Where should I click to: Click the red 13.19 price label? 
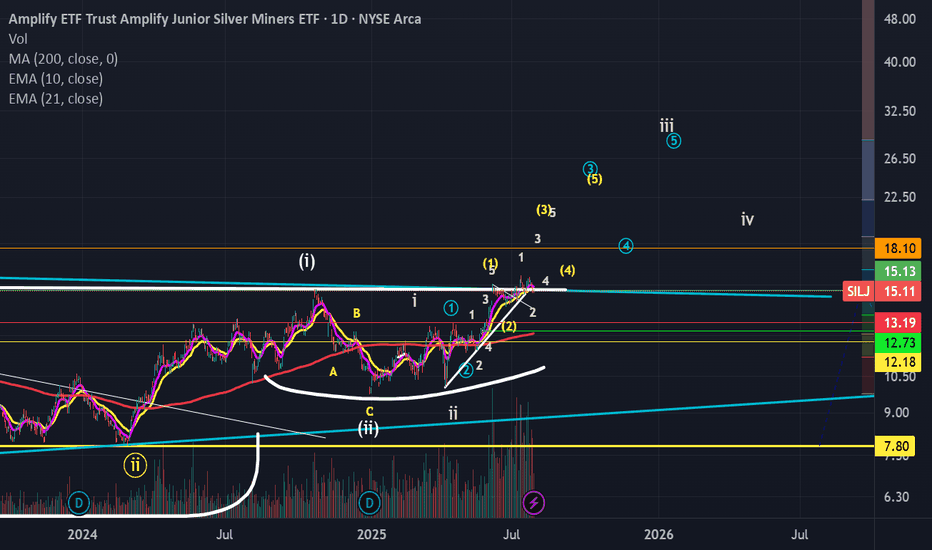[898, 323]
